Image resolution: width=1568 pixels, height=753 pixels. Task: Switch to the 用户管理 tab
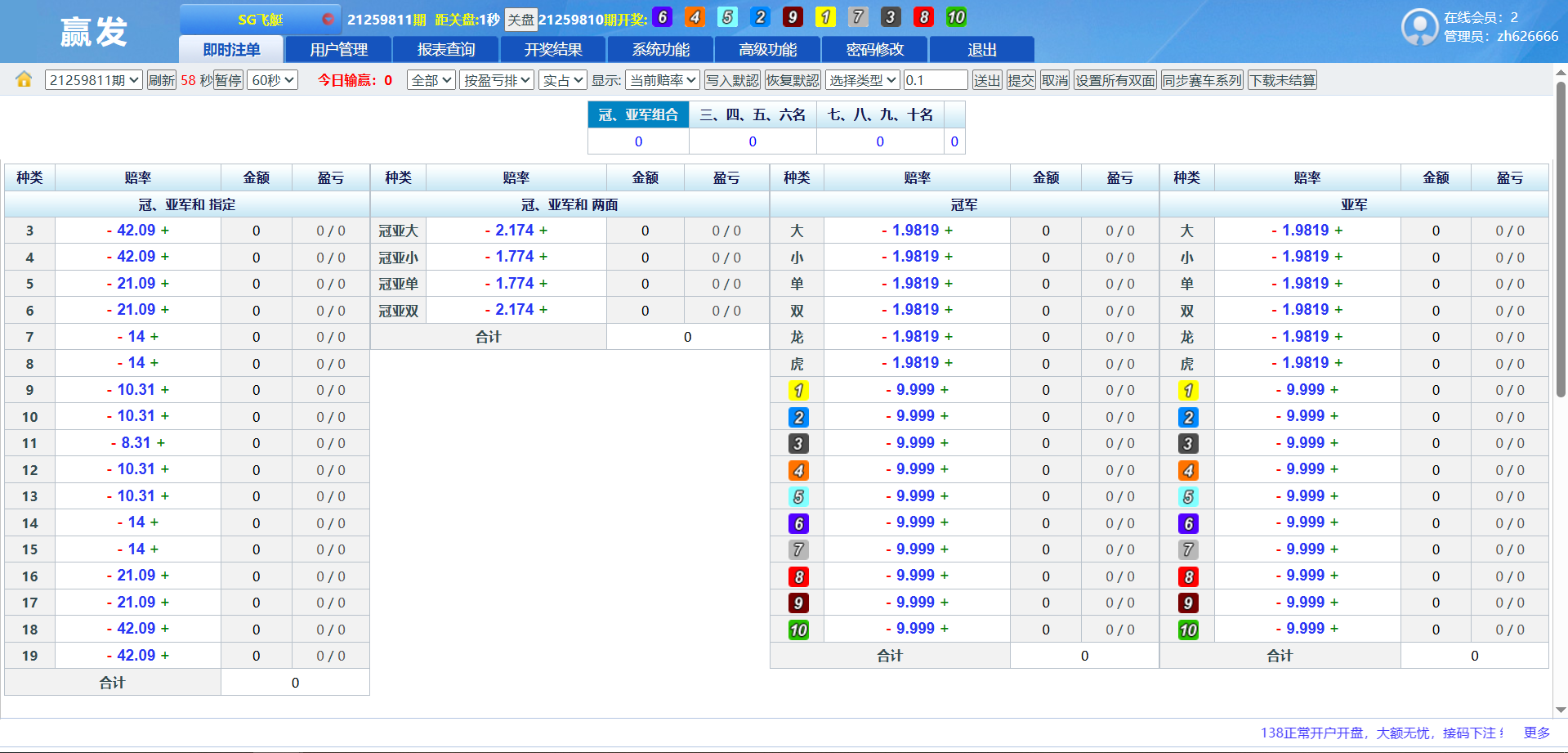338,50
